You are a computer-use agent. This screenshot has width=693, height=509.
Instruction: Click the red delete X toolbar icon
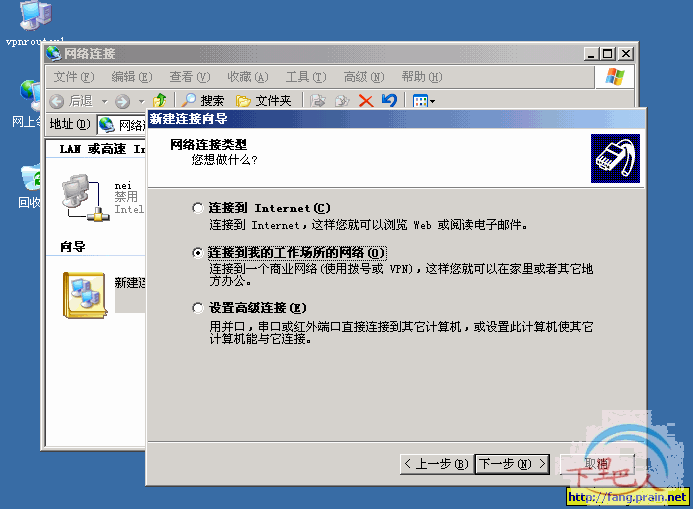coord(366,100)
